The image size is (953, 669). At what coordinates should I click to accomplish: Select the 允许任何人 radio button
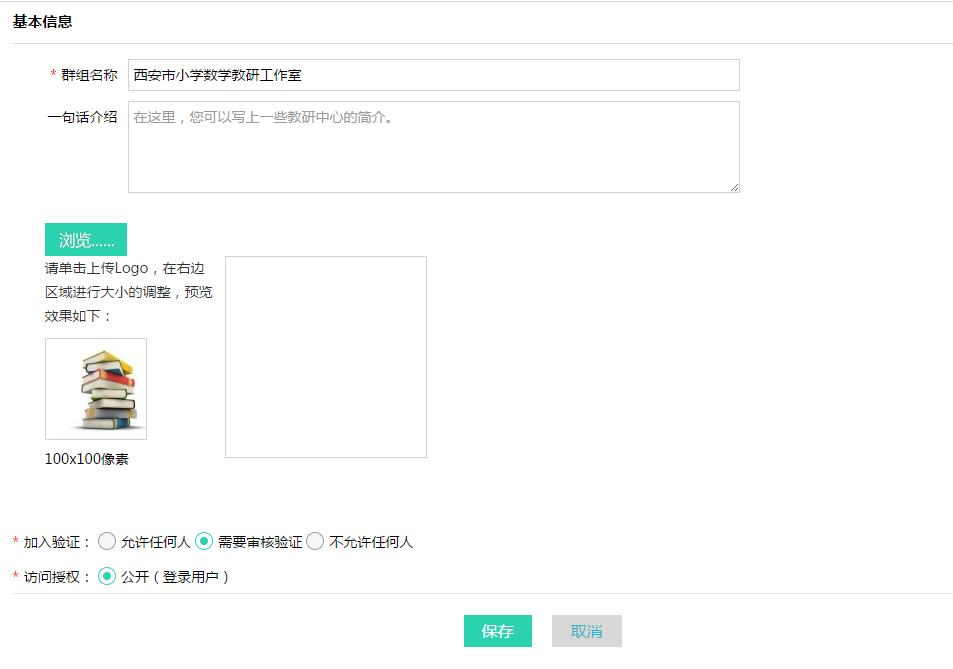click(107, 541)
